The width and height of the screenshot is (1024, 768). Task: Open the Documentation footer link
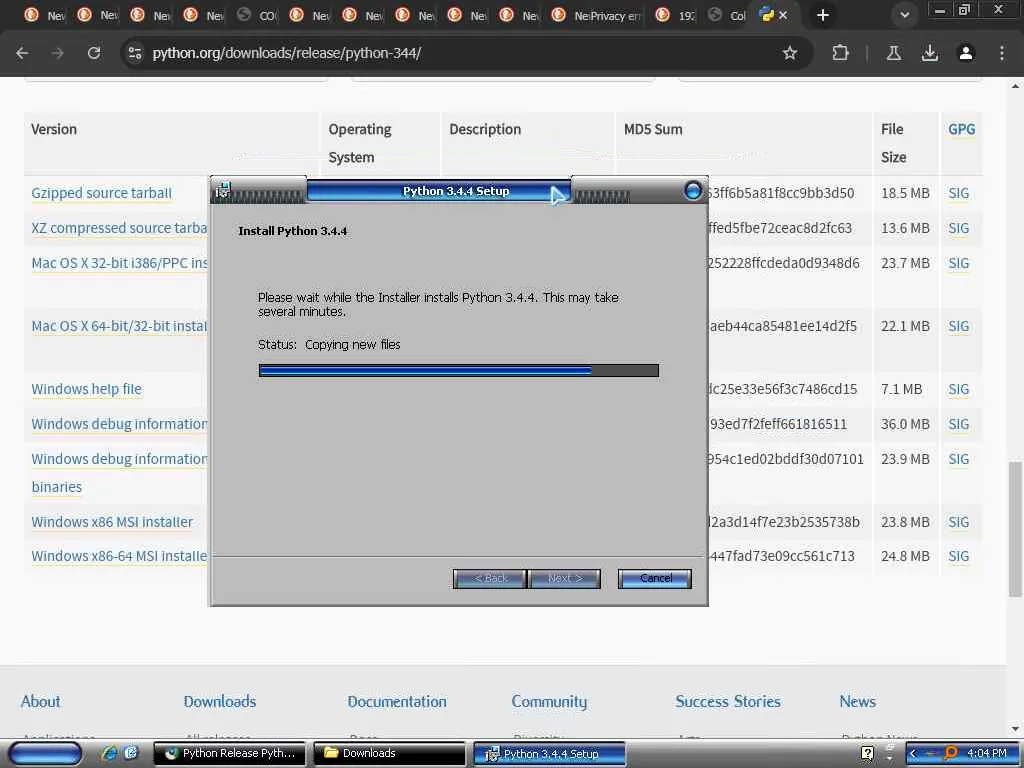coord(397,701)
